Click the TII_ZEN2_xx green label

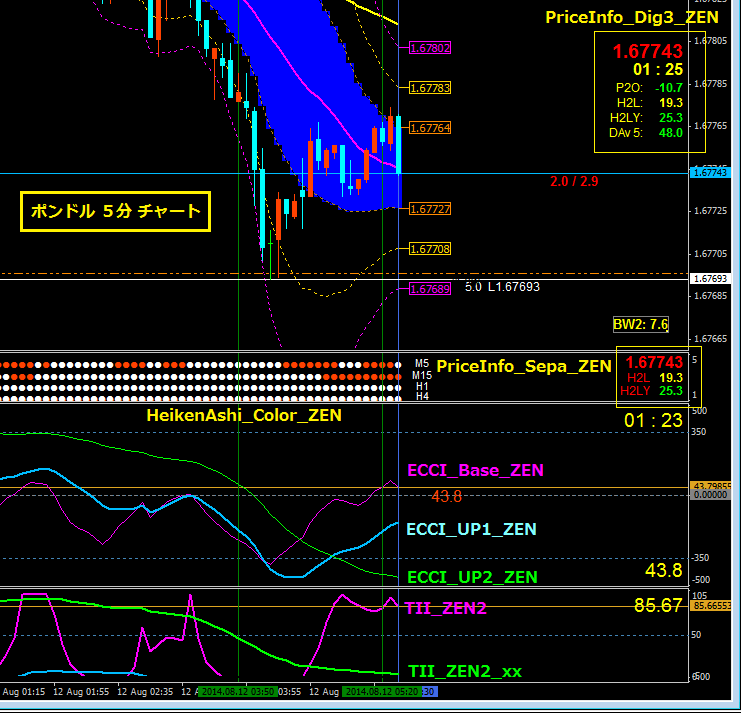[x=465, y=671]
